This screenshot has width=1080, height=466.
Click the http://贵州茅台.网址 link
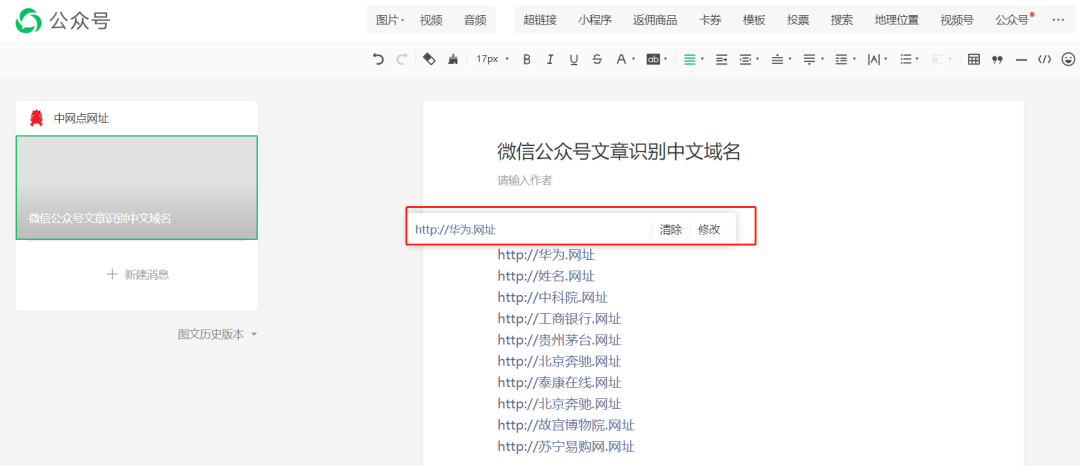559,340
